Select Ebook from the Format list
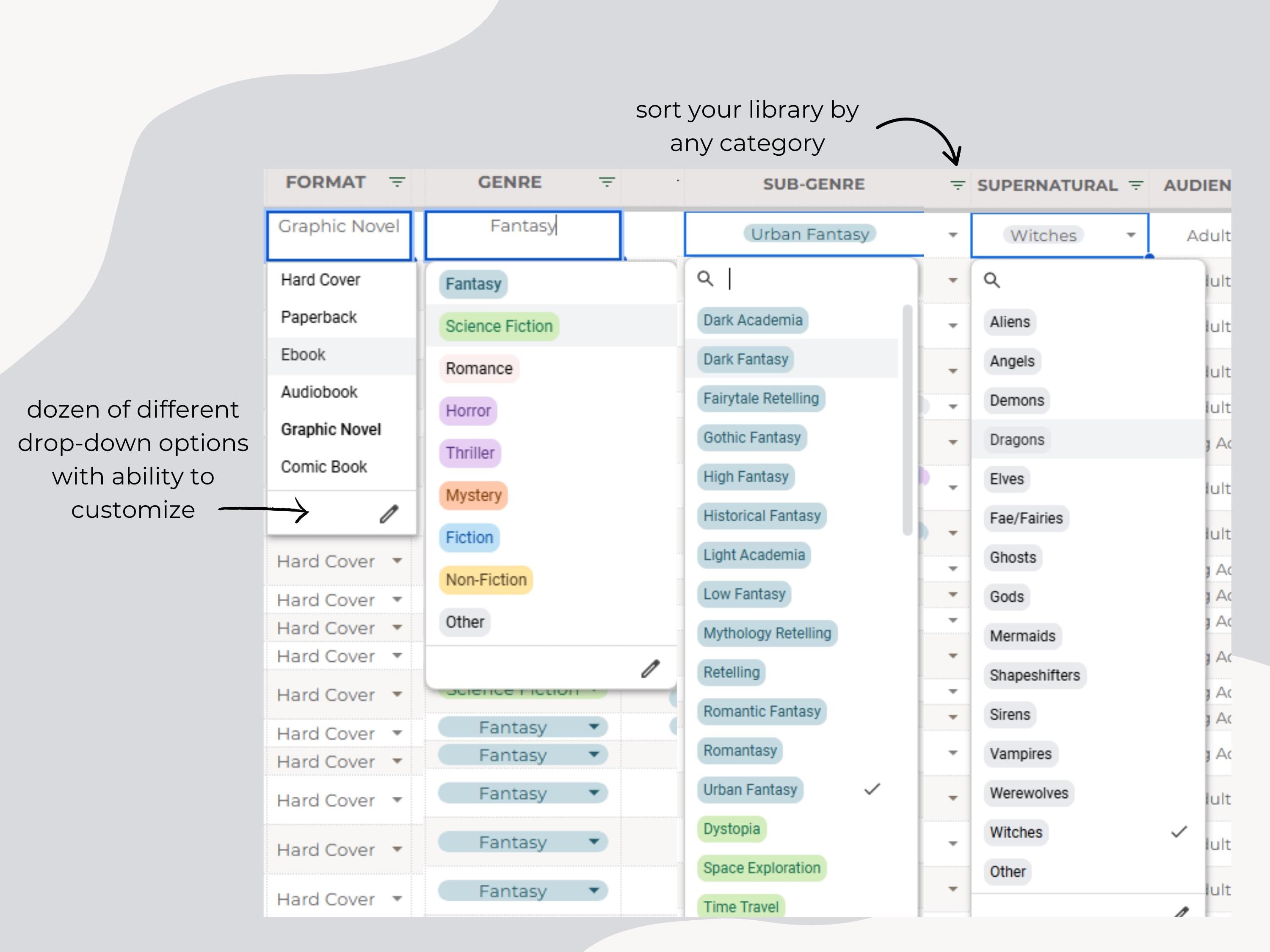1270x952 pixels. click(x=303, y=355)
